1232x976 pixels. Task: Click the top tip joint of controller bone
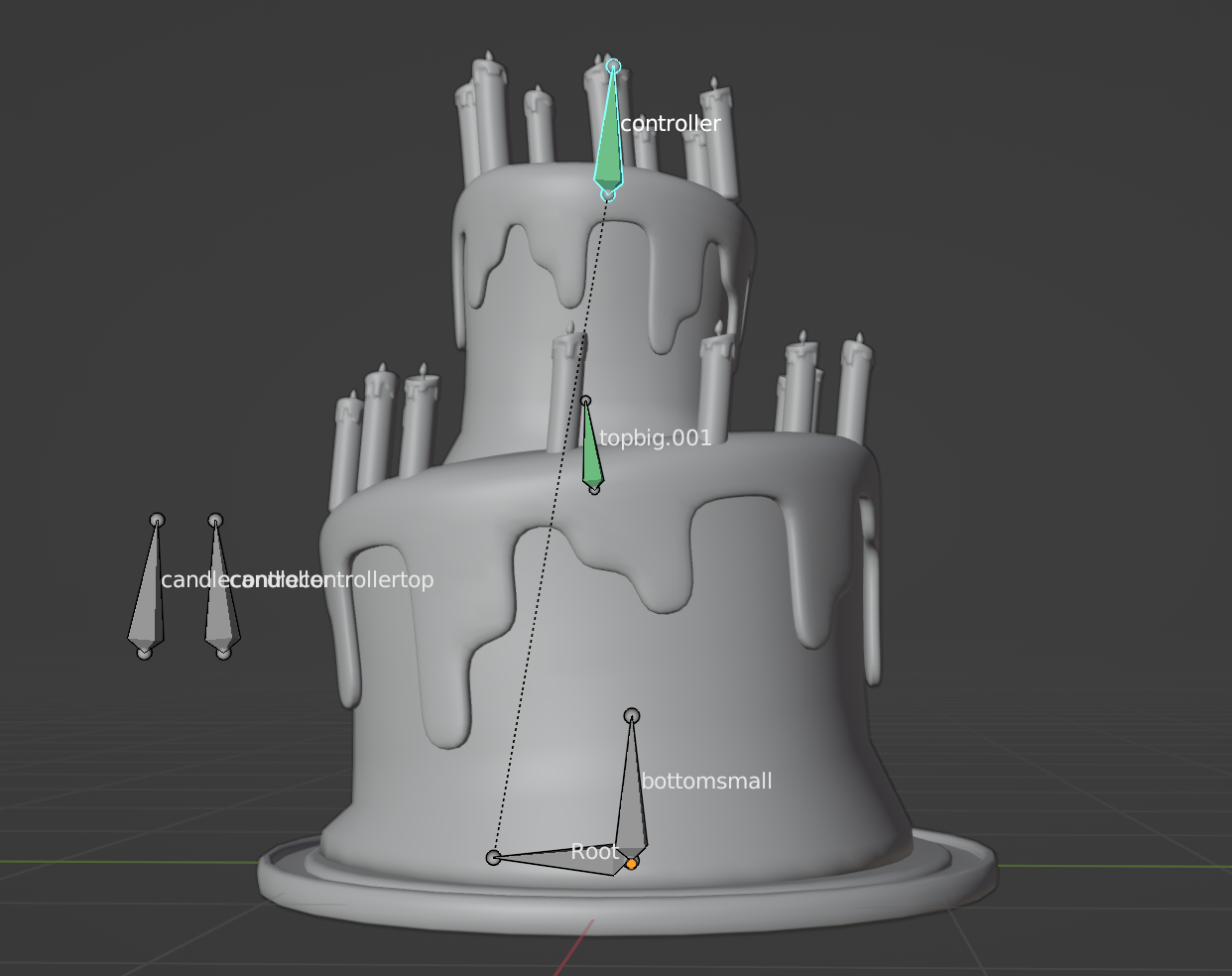pyautogui.click(x=613, y=66)
